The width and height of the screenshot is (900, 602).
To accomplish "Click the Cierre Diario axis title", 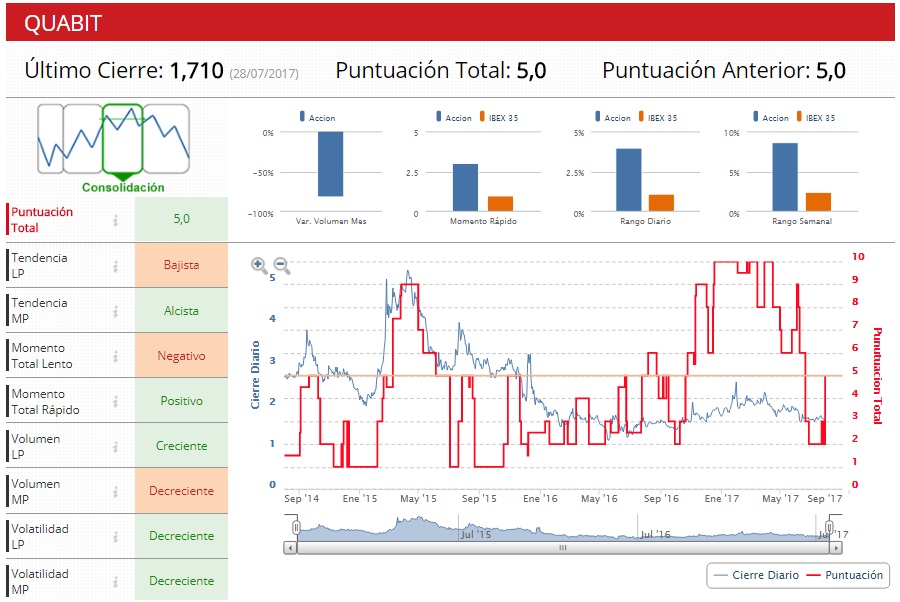I will (x=255, y=375).
